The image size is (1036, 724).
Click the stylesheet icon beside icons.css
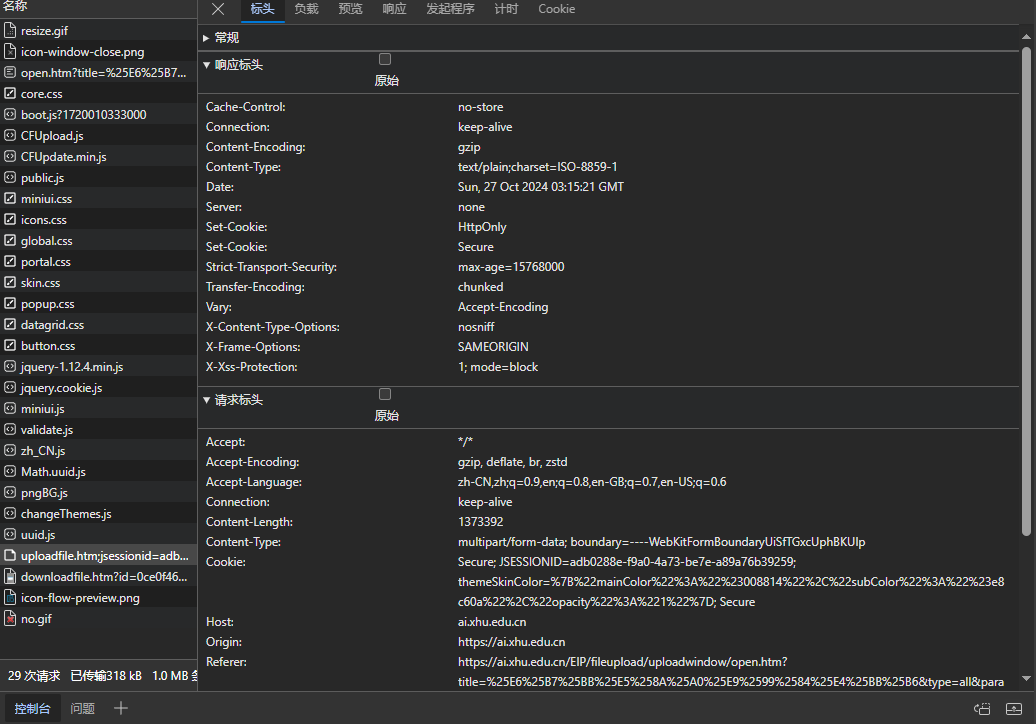(x=10, y=219)
